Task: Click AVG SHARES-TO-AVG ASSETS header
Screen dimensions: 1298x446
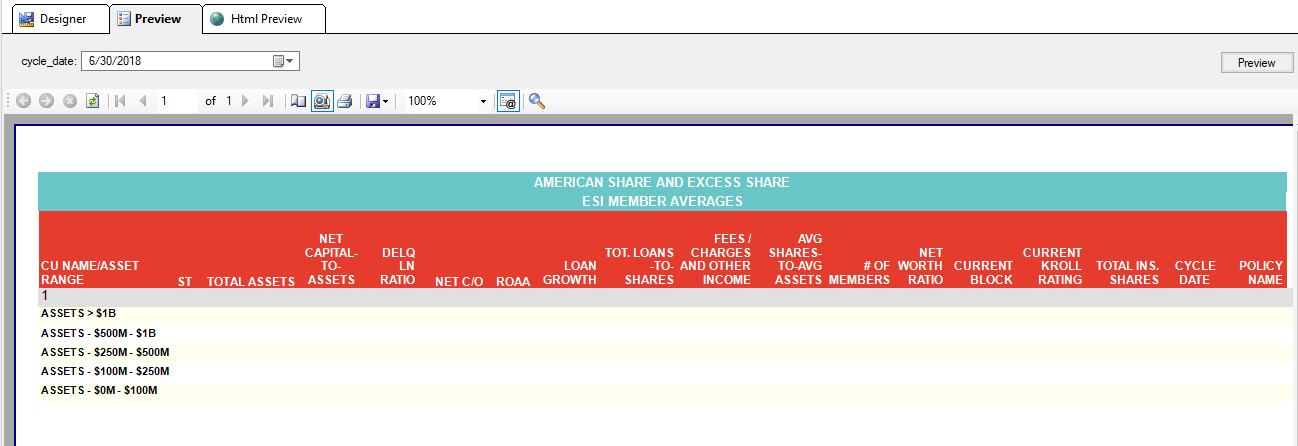Action: 796,259
